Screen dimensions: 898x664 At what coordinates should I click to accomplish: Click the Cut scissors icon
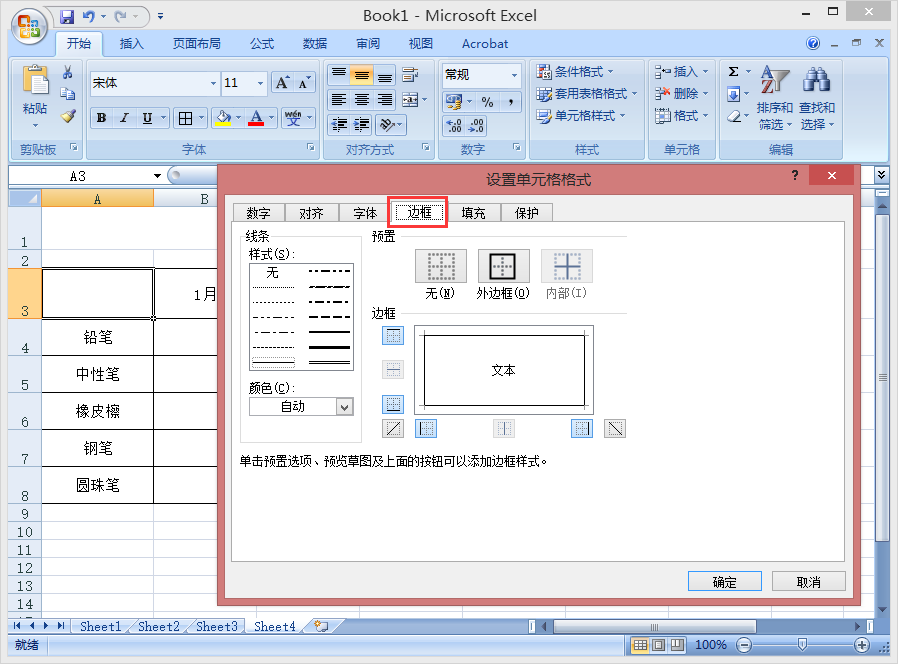click(68, 72)
